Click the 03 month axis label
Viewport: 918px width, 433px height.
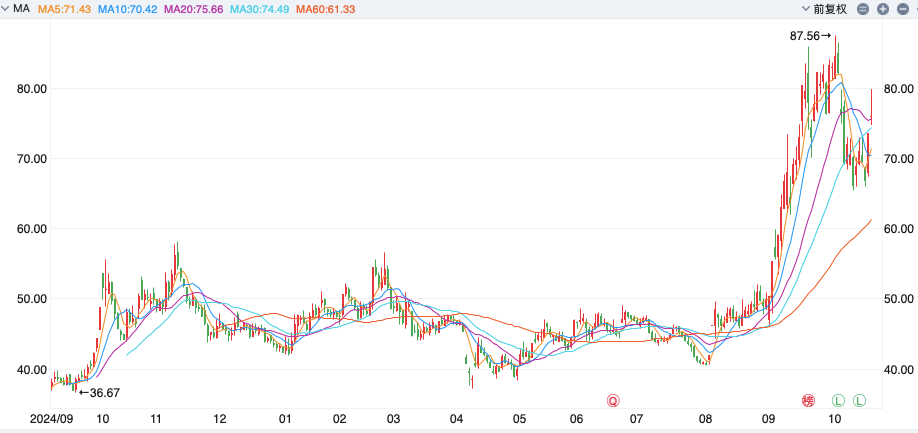tap(394, 420)
